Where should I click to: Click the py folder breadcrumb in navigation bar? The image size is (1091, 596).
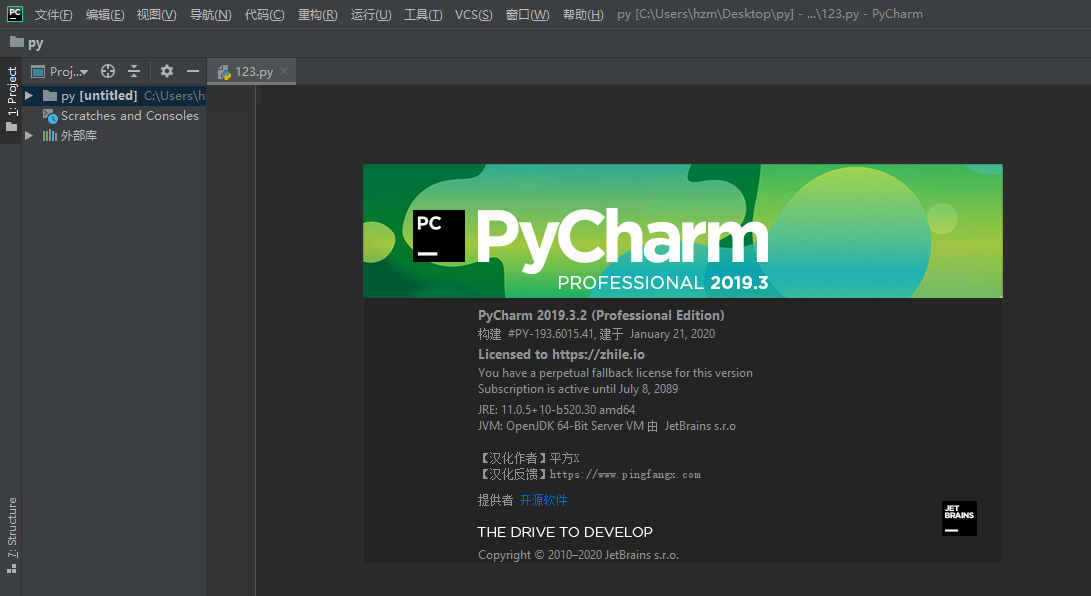click(26, 43)
